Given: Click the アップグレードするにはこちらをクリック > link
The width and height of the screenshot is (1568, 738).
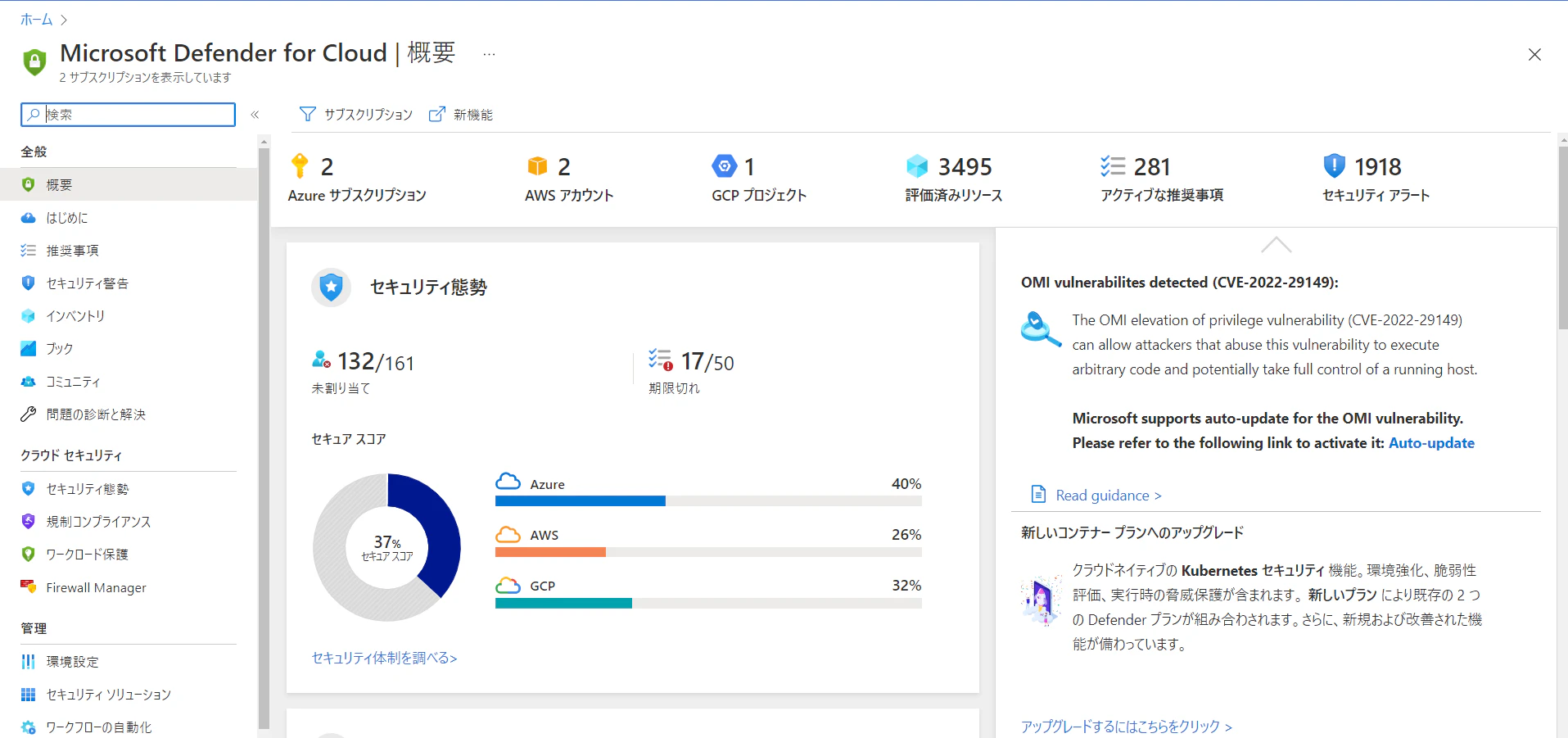Looking at the screenshot, I should 1126,726.
